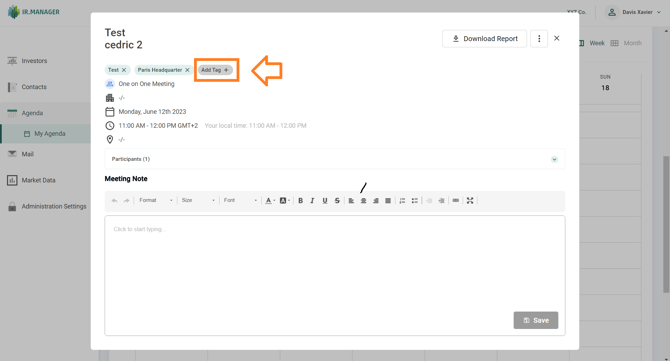Open the Investors menu item
The width and height of the screenshot is (670, 361).
34,61
